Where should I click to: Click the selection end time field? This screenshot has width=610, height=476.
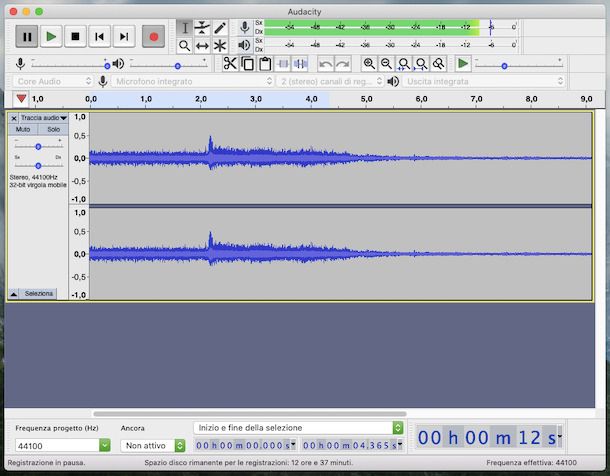pos(352,445)
